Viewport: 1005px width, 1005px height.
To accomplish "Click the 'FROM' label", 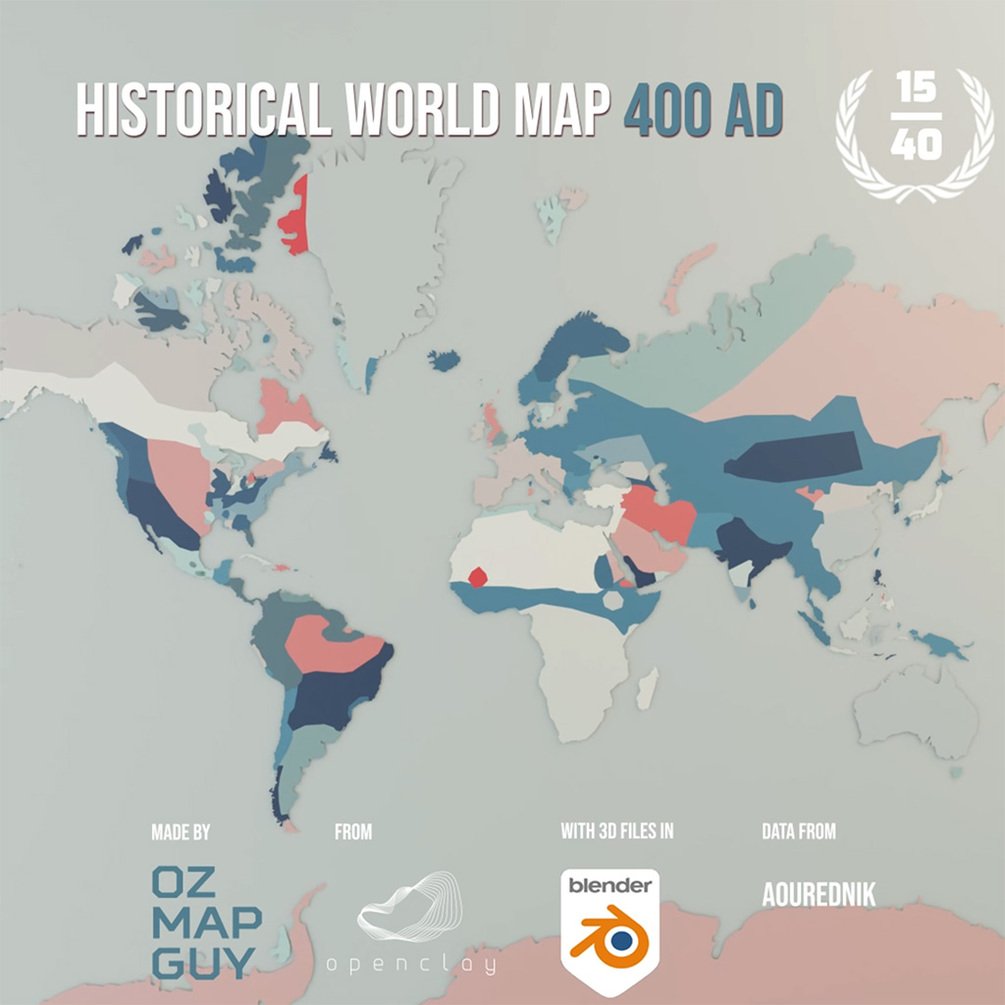I will click(x=353, y=832).
